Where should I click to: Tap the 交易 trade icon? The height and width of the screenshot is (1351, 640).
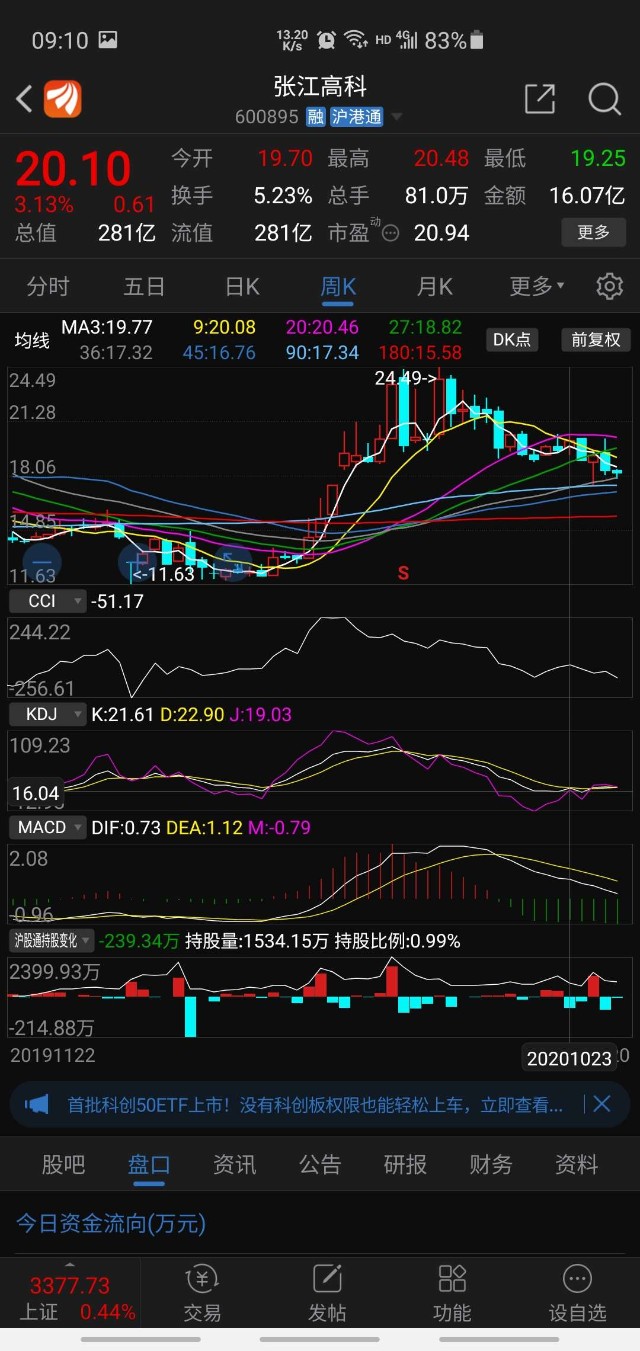click(202, 1292)
